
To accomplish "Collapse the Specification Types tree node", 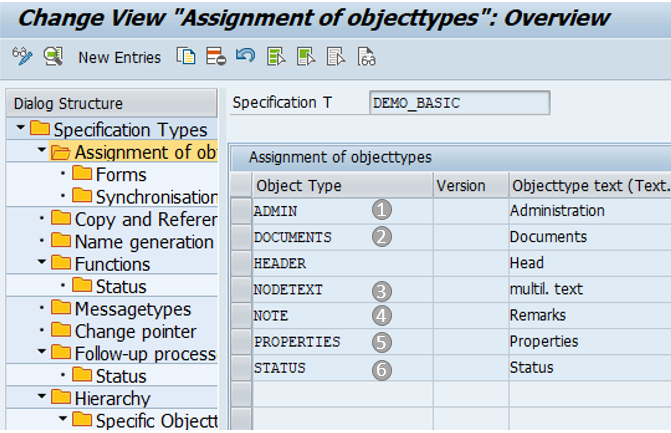I will (x=20, y=129).
